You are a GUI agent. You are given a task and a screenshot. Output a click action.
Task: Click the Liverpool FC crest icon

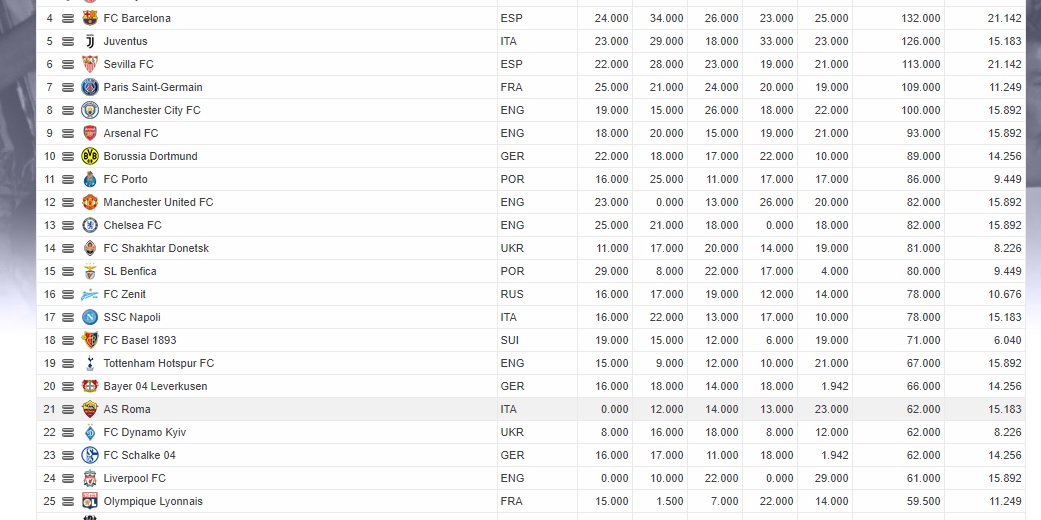[x=90, y=478]
